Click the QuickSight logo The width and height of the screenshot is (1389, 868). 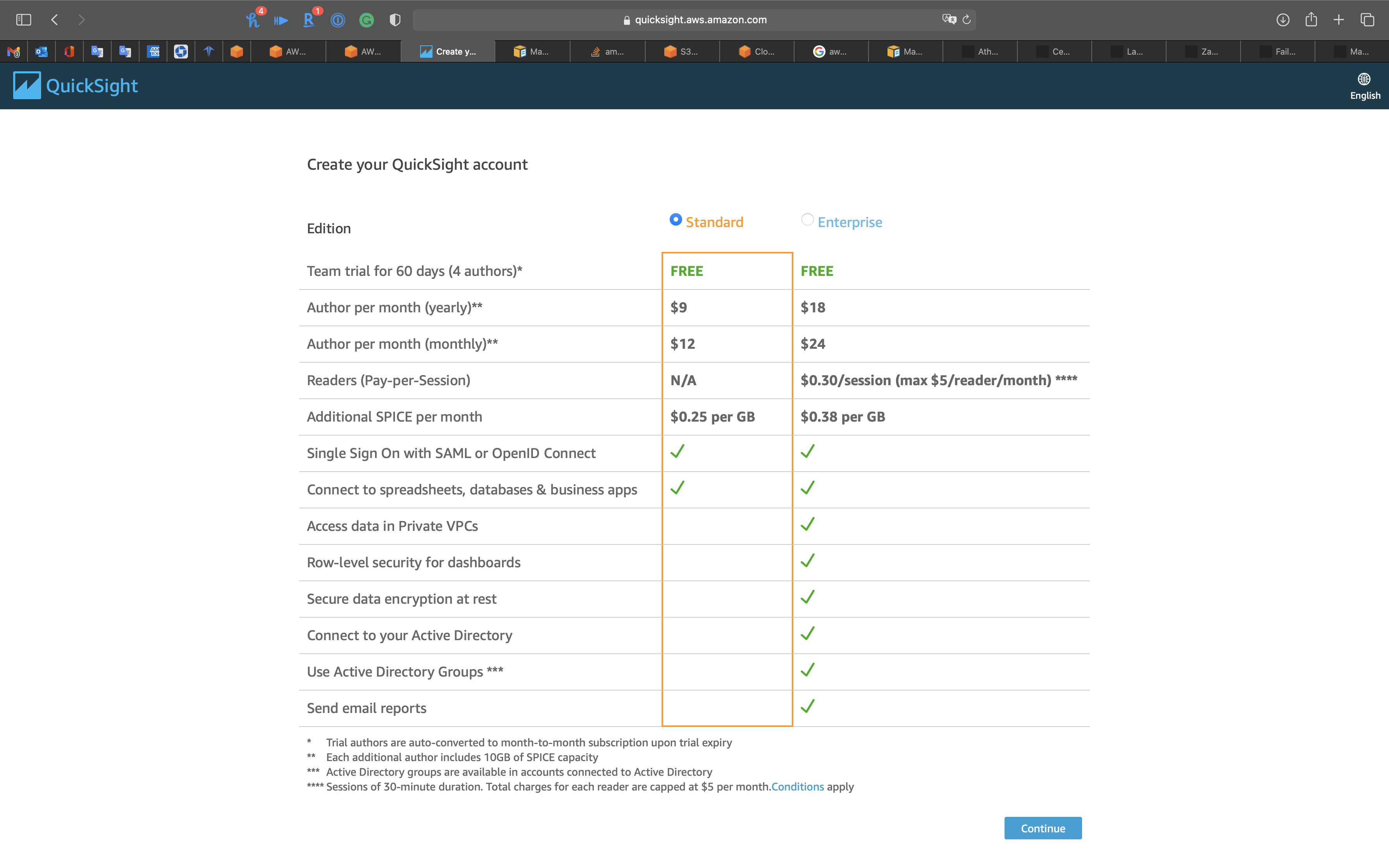75,86
